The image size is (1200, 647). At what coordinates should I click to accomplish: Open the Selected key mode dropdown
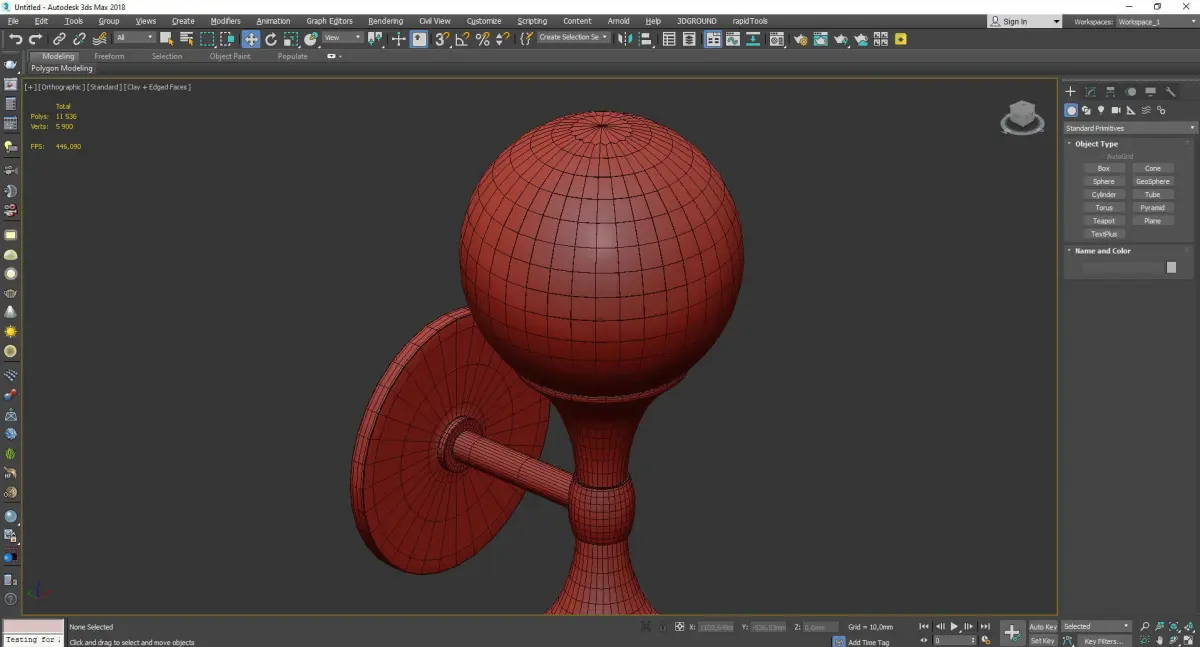point(1096,626)
